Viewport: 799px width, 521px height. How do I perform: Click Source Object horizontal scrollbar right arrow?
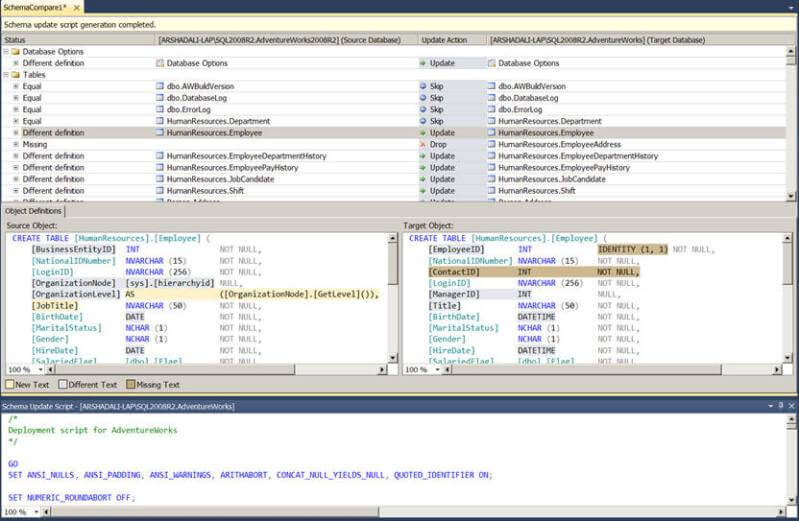(383, 370)
